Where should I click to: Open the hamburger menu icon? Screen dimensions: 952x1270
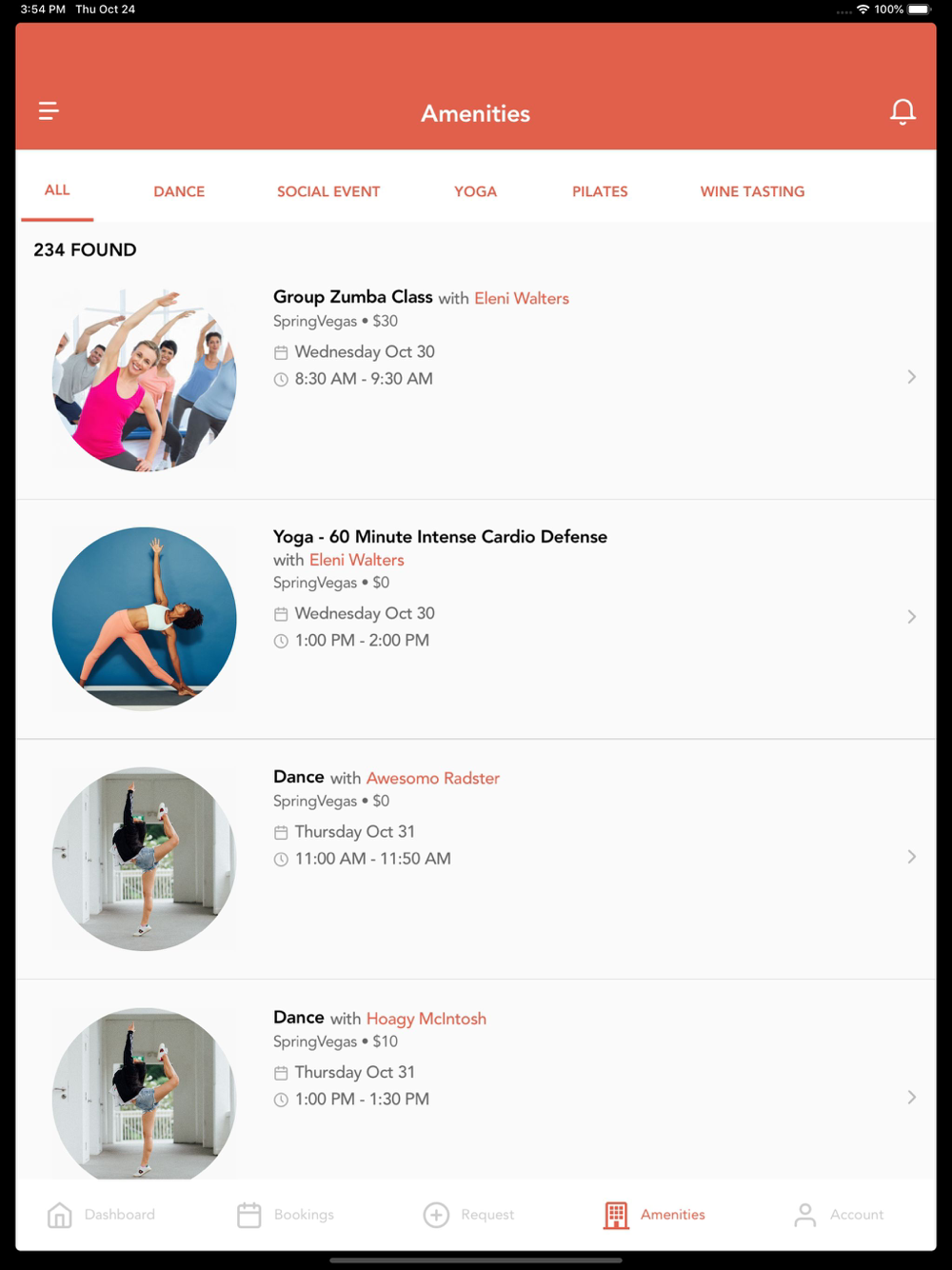[49, 111]
